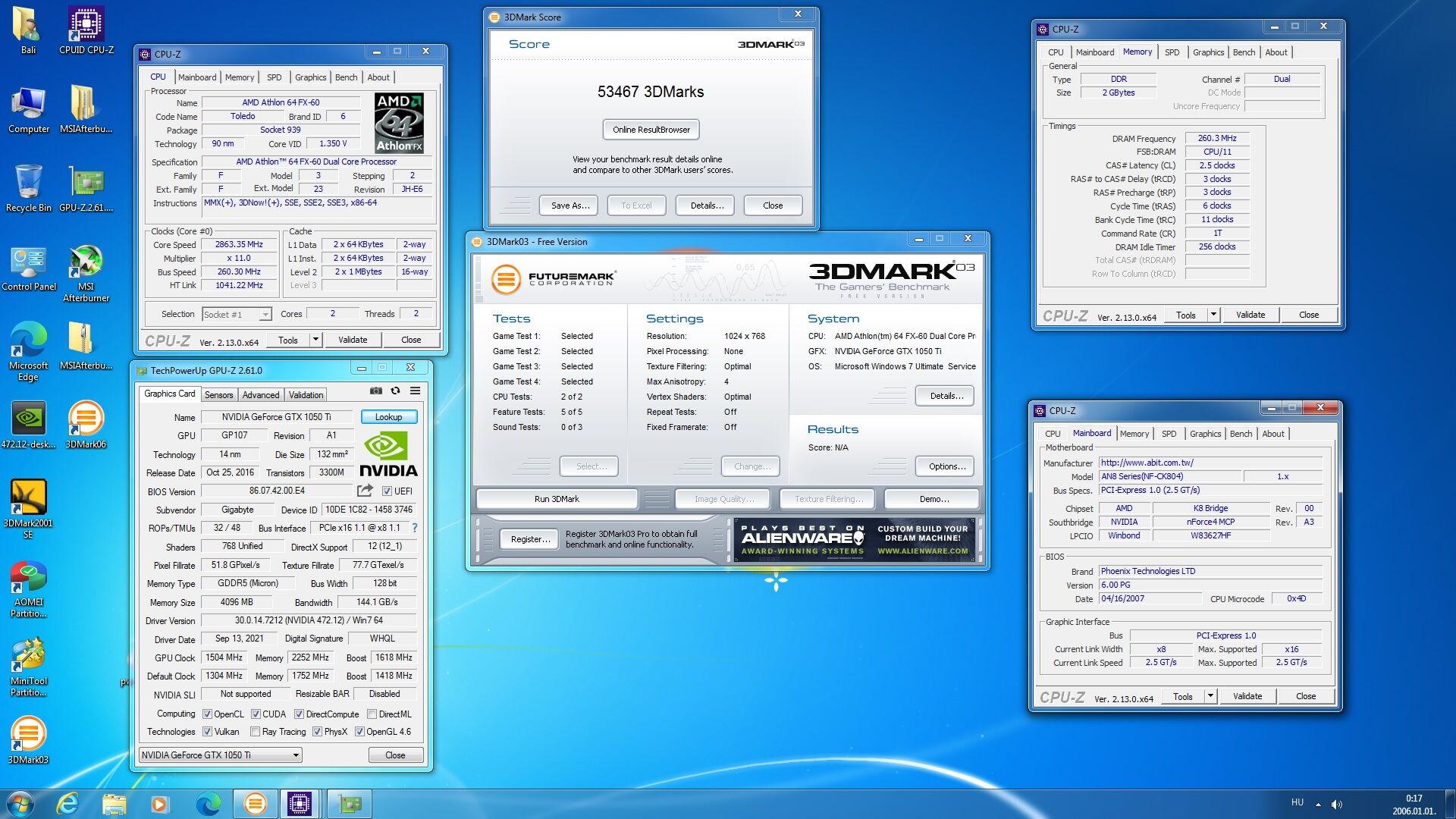1456x819 pixels.
Task: Launch MSI Afterburner shortcut
Action: 86,273
